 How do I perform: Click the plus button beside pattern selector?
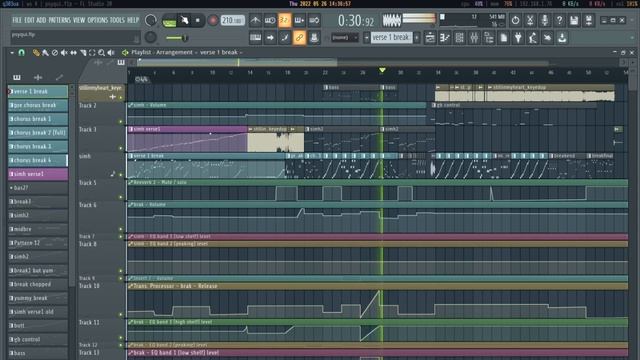coord(417,38)
